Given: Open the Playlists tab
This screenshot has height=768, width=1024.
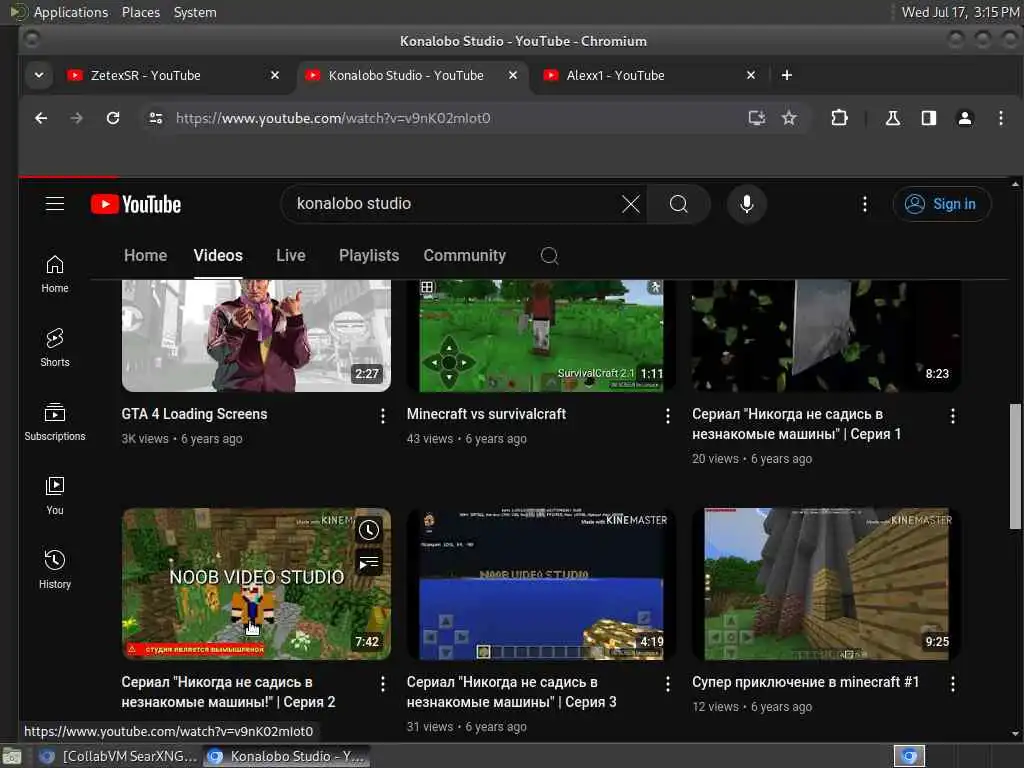Looking at the screenshot, I should click(369, 255).
